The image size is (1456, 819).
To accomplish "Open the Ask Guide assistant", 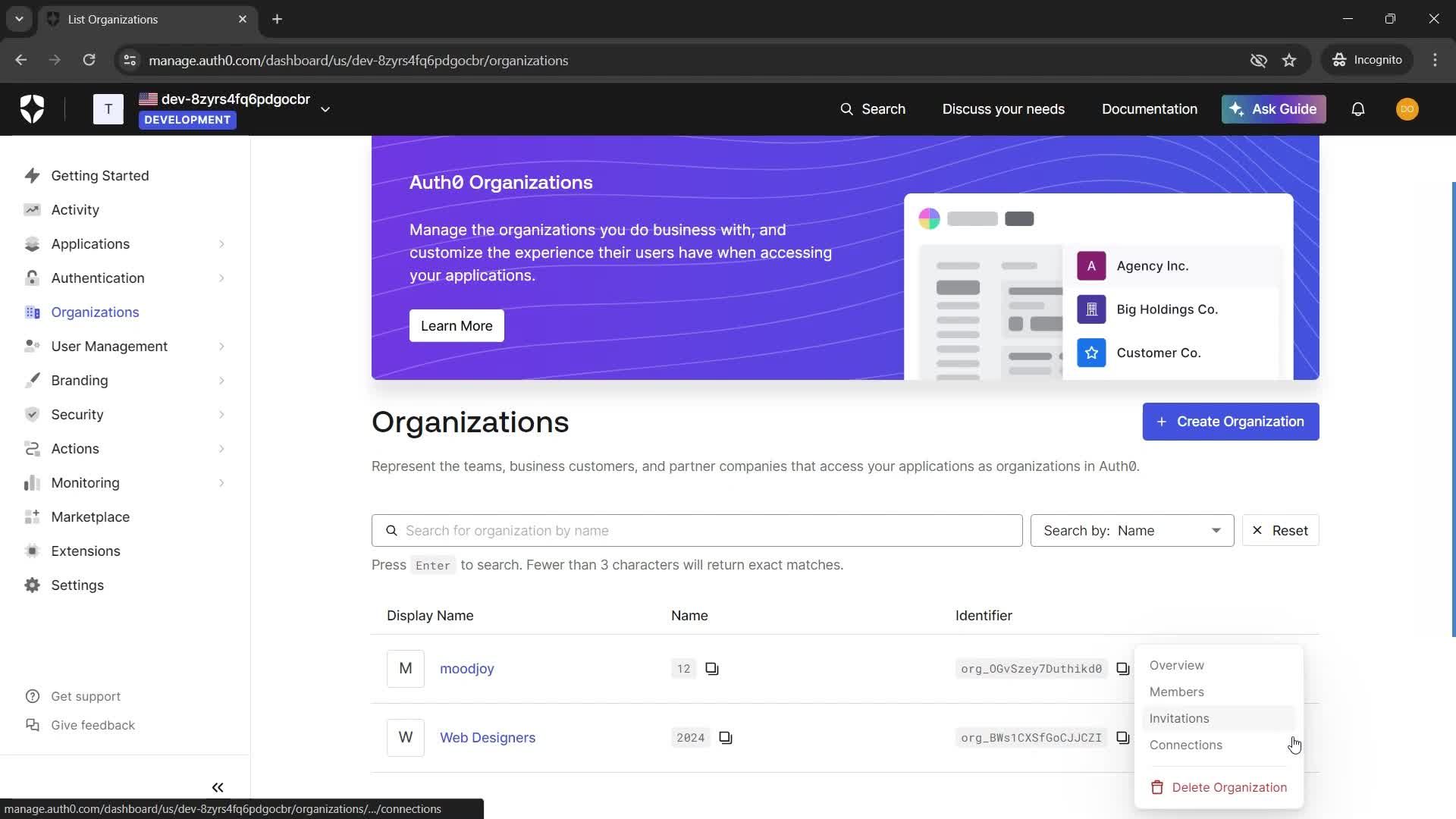I will coord(1274,109).
